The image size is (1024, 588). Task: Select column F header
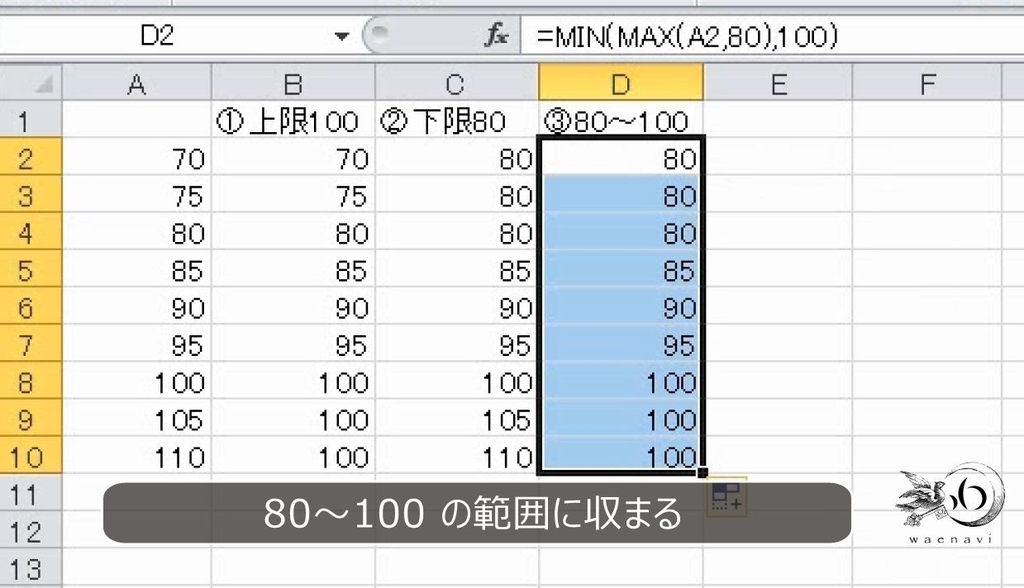point(925,83)
